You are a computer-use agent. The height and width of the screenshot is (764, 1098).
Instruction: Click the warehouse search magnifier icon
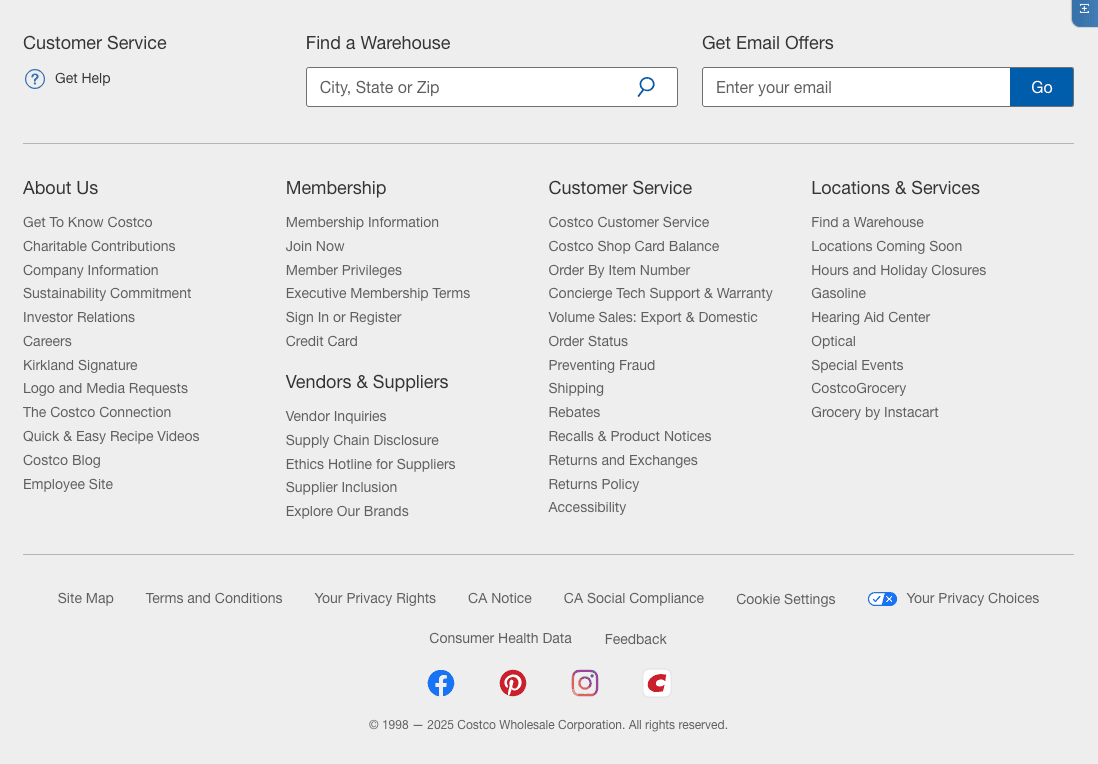(x=646, y=87)
